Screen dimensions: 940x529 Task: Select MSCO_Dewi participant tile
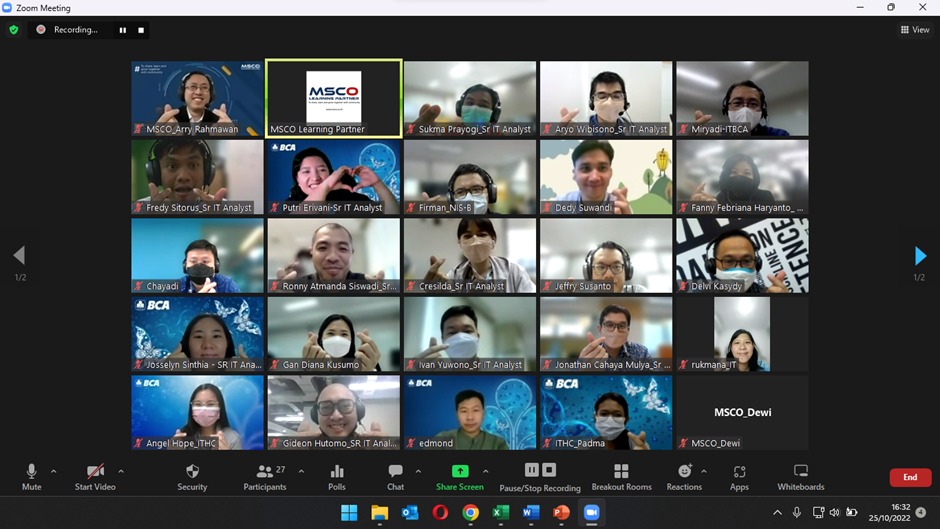(x=742, y=413)
